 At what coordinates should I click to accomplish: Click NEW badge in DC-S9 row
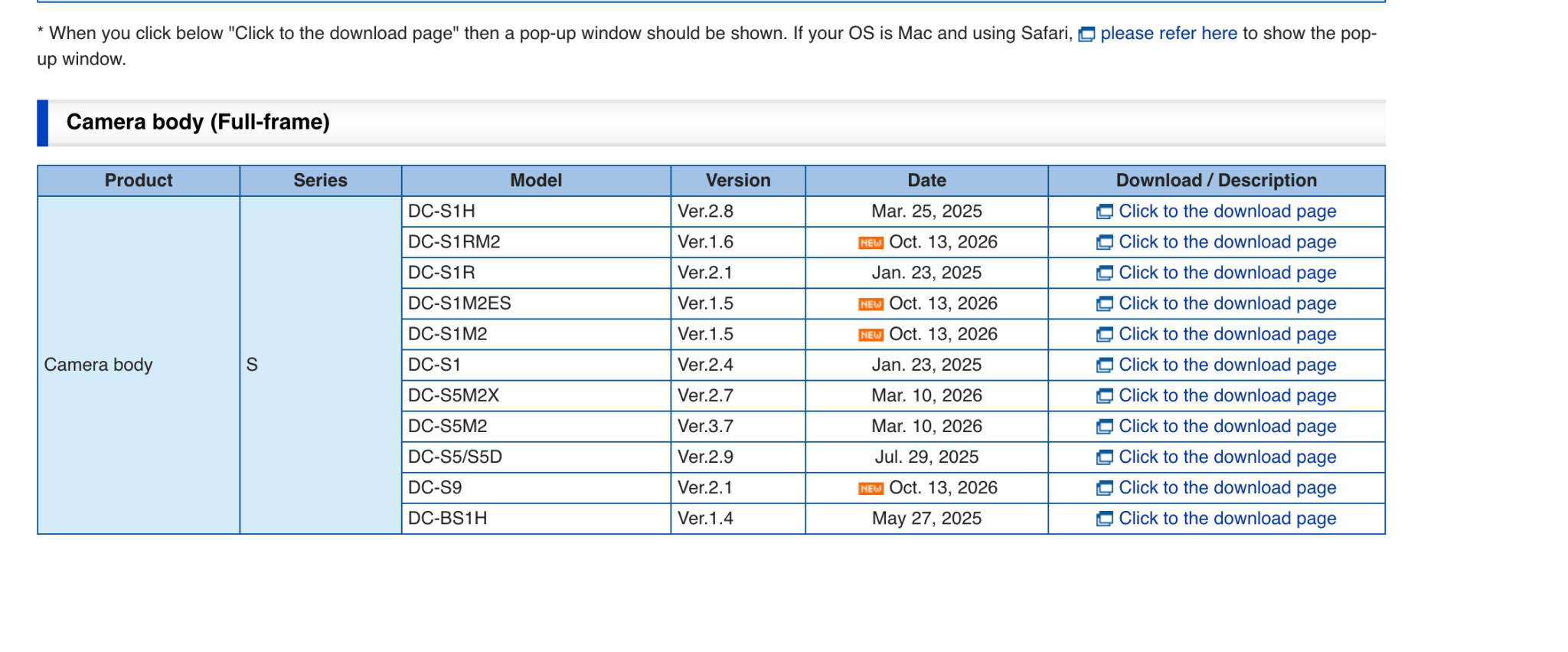click(871, 489)
